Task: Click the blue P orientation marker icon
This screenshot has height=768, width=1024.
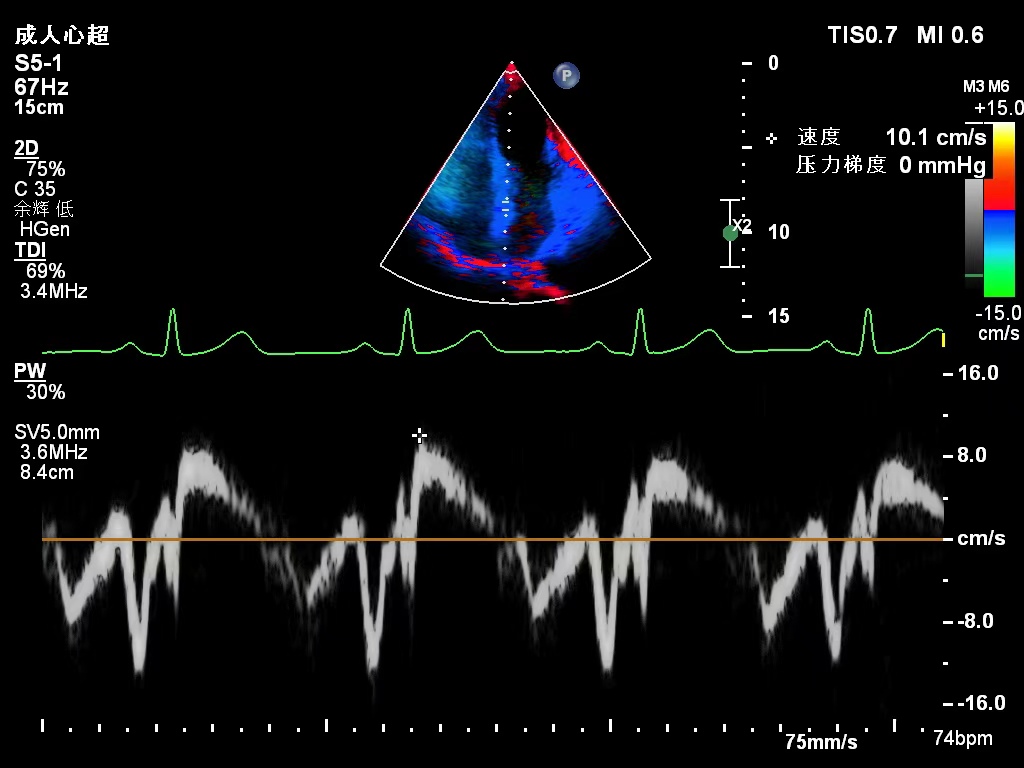Action: [567, 75]
